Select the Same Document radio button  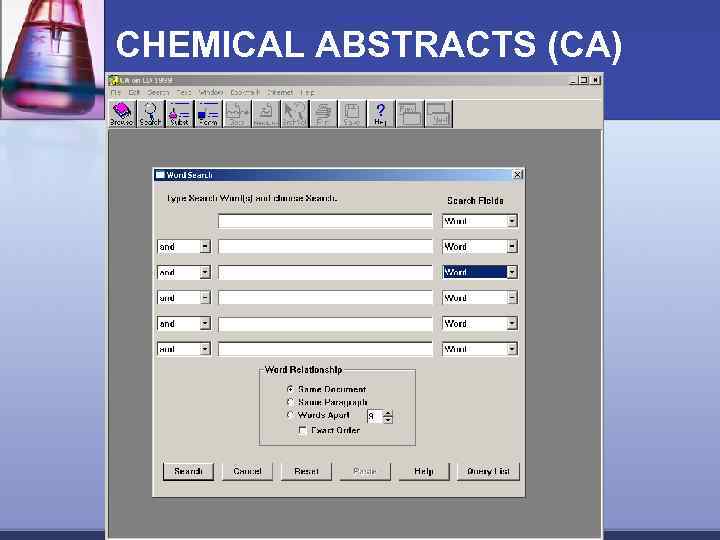290,389
